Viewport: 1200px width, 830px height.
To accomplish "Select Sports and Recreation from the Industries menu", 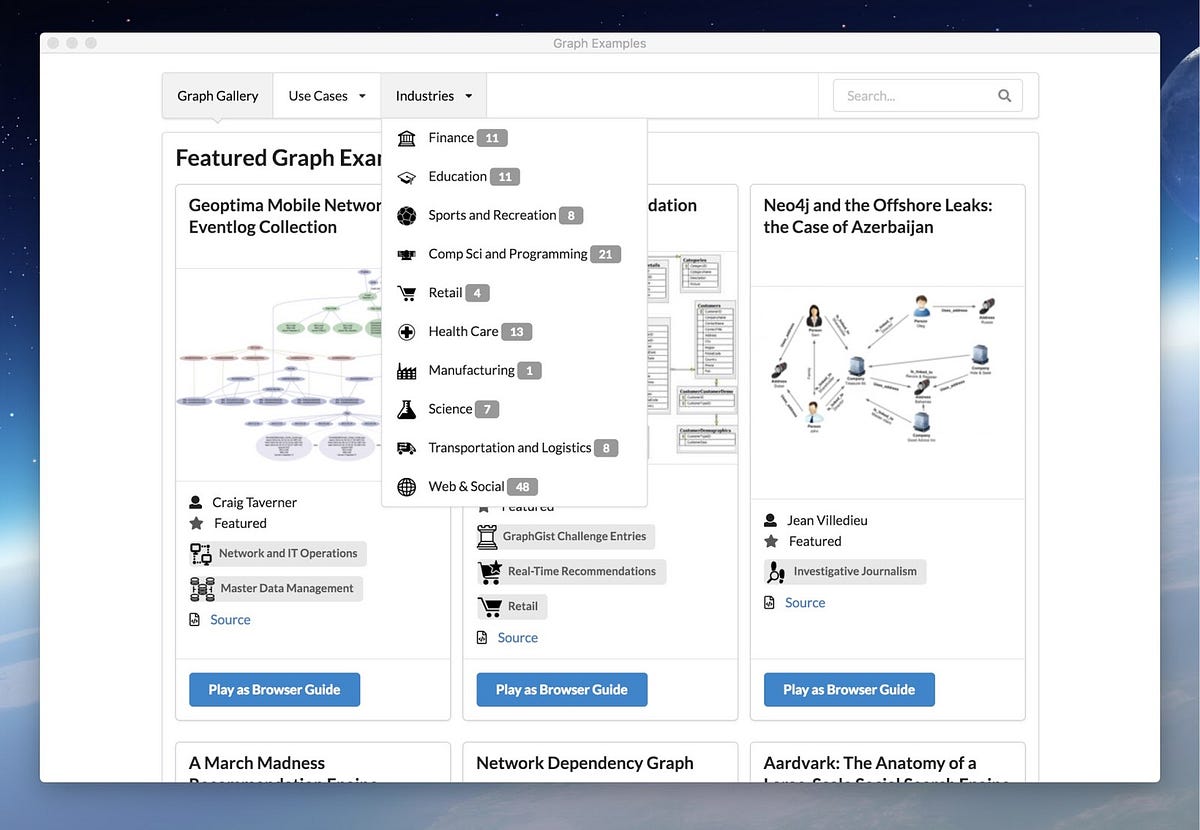I will [x=492, y=214].
